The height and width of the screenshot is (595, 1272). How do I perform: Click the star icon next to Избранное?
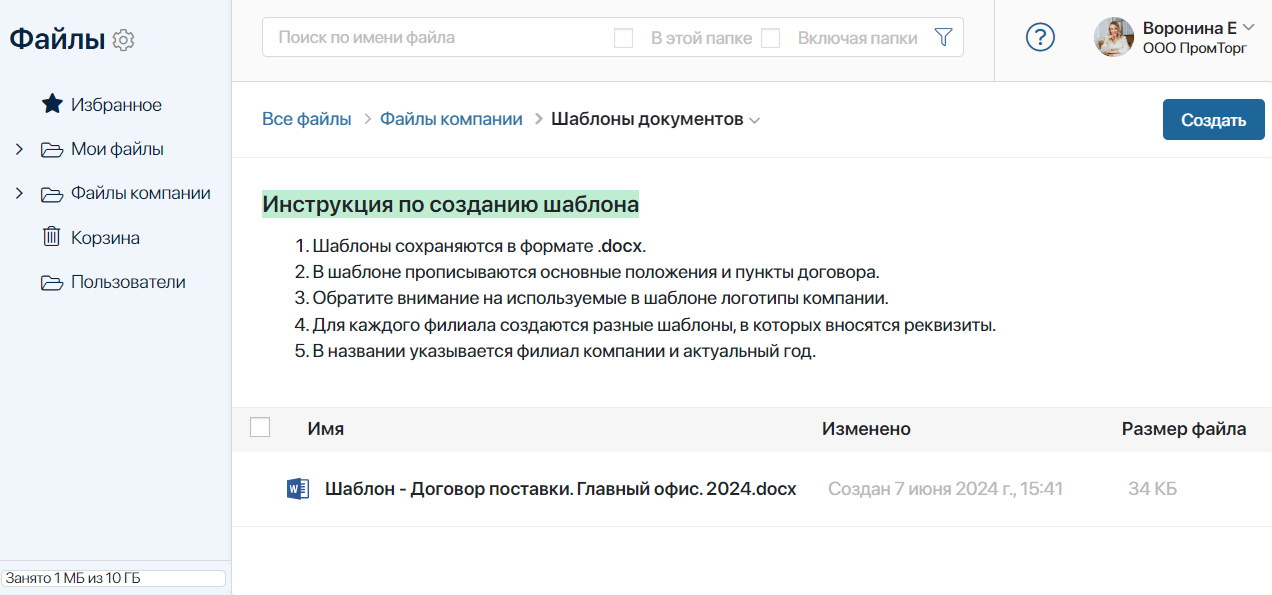pos(52,105)
